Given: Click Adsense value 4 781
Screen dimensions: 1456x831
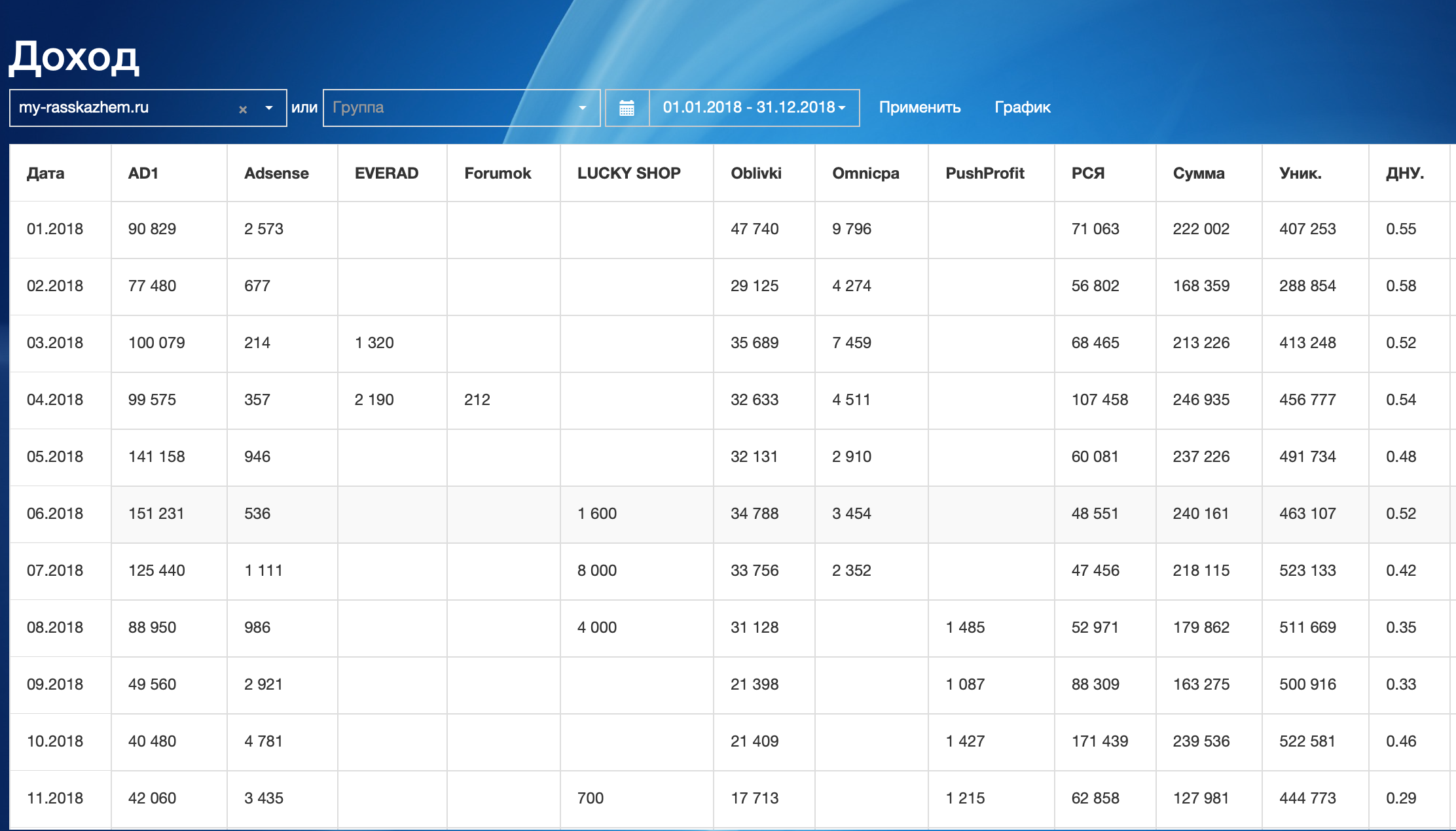Looking at the screenshot, I should pyautogui.click(x=264, y=741).
